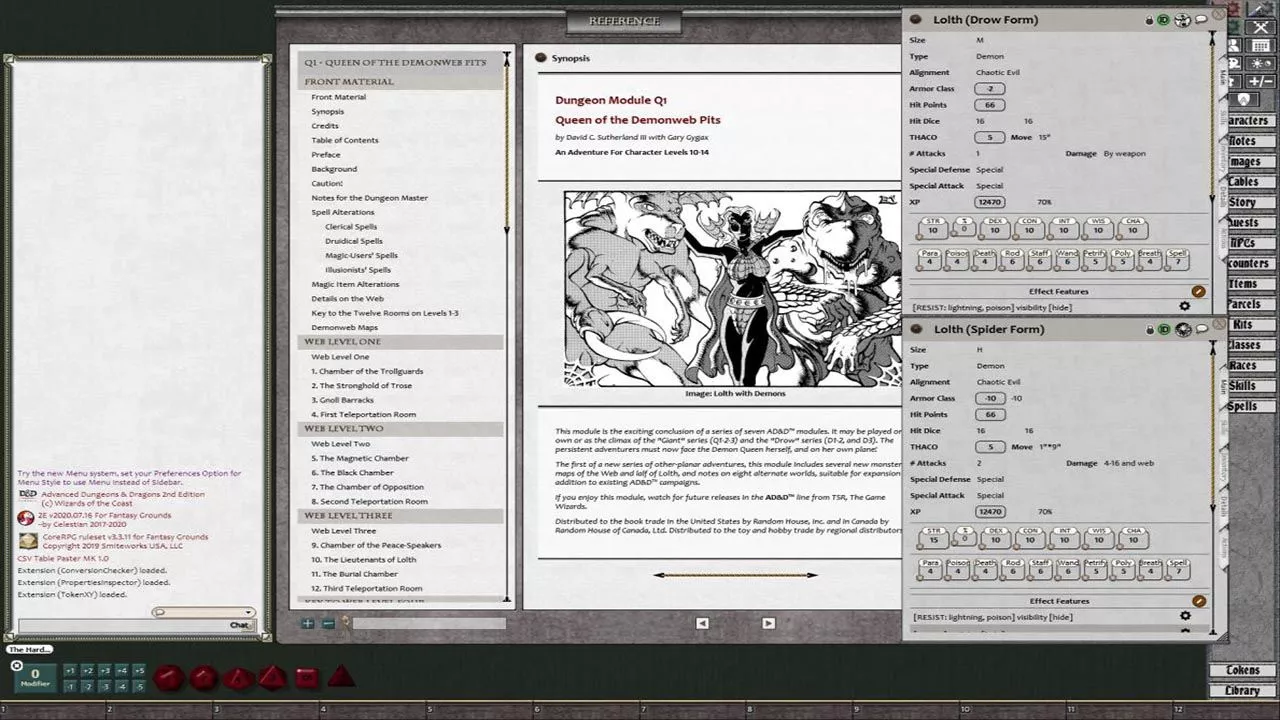
Task: Go to next reference page
Action: coord(768,623)
